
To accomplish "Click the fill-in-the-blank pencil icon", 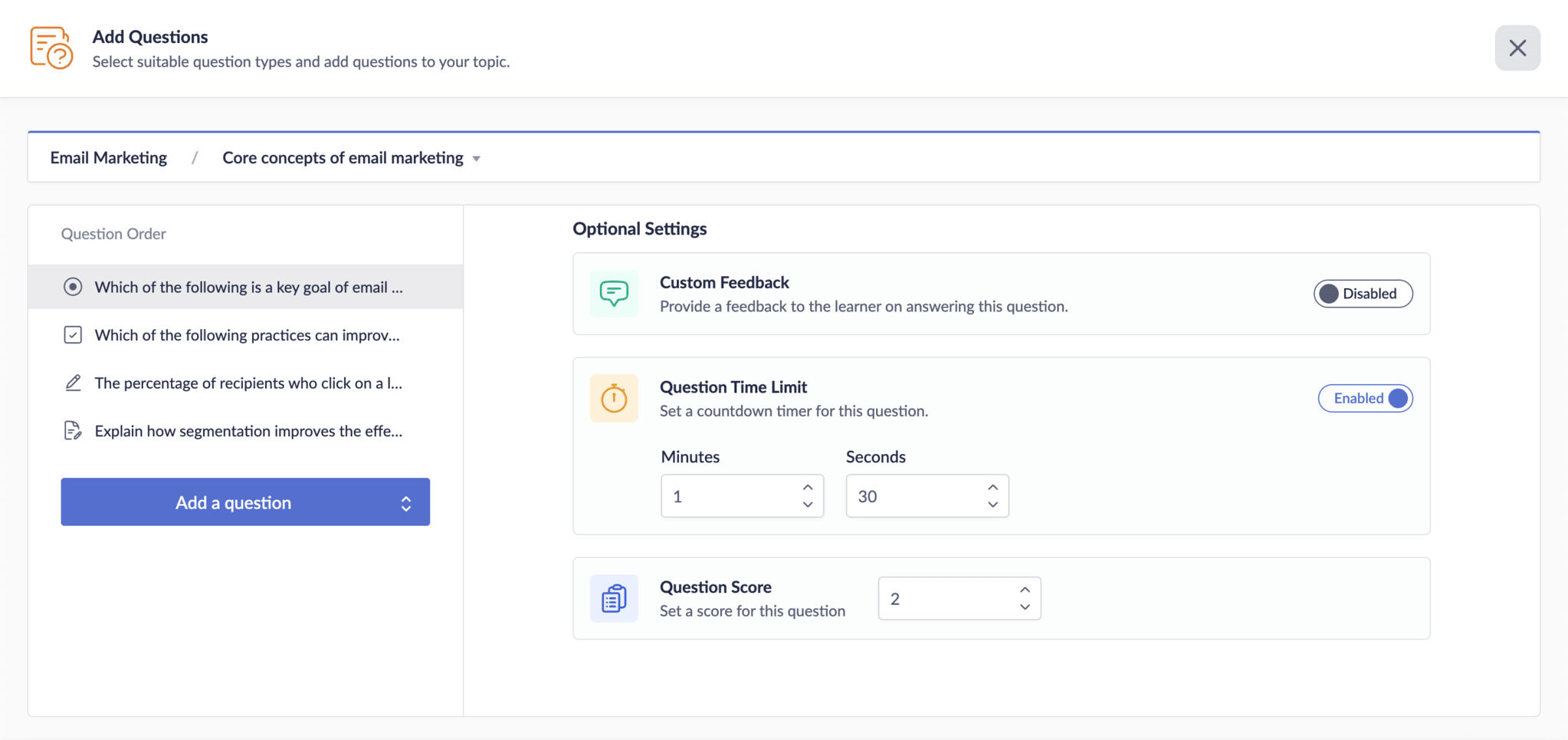I will click(73, 383).
